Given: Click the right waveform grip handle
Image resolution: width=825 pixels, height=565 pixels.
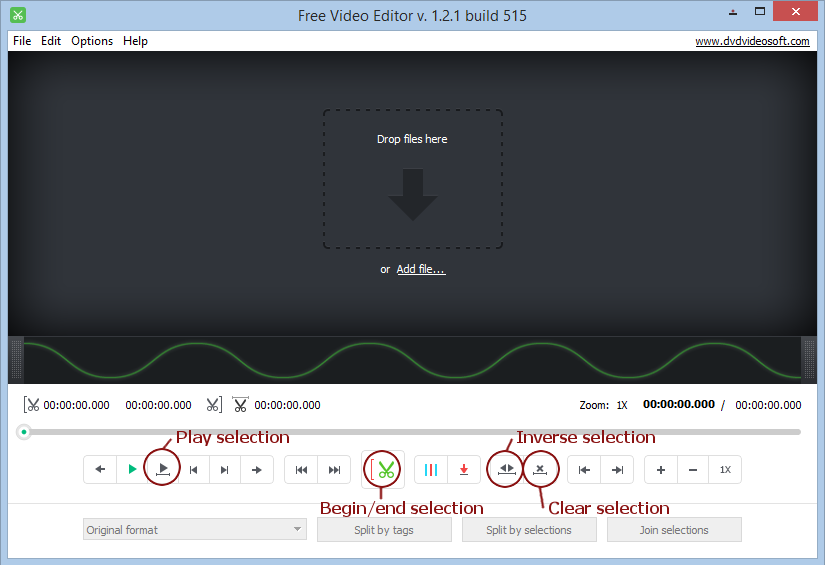Looking at the screenshot, I should coord(808,359).
